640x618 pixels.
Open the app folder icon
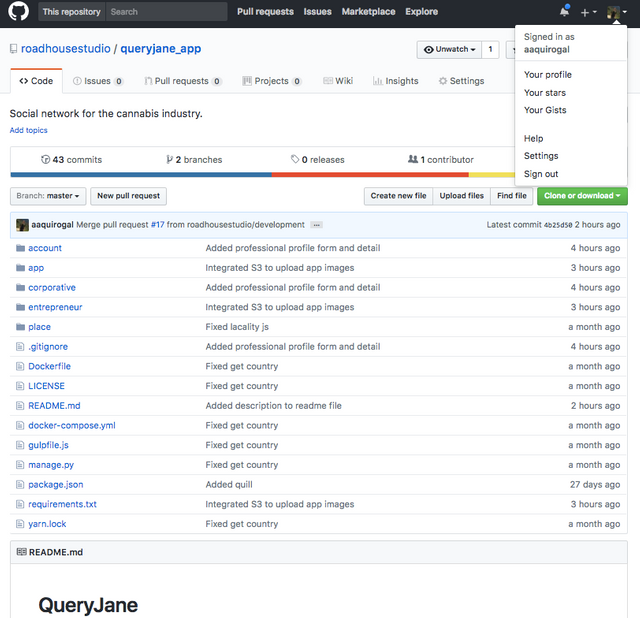click(20, 268)
